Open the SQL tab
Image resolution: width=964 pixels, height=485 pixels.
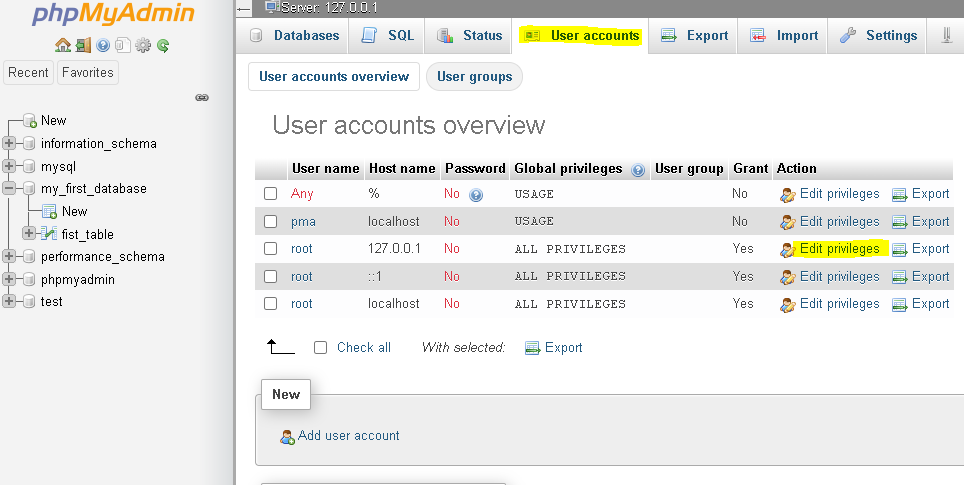click(x=387, y=35)
